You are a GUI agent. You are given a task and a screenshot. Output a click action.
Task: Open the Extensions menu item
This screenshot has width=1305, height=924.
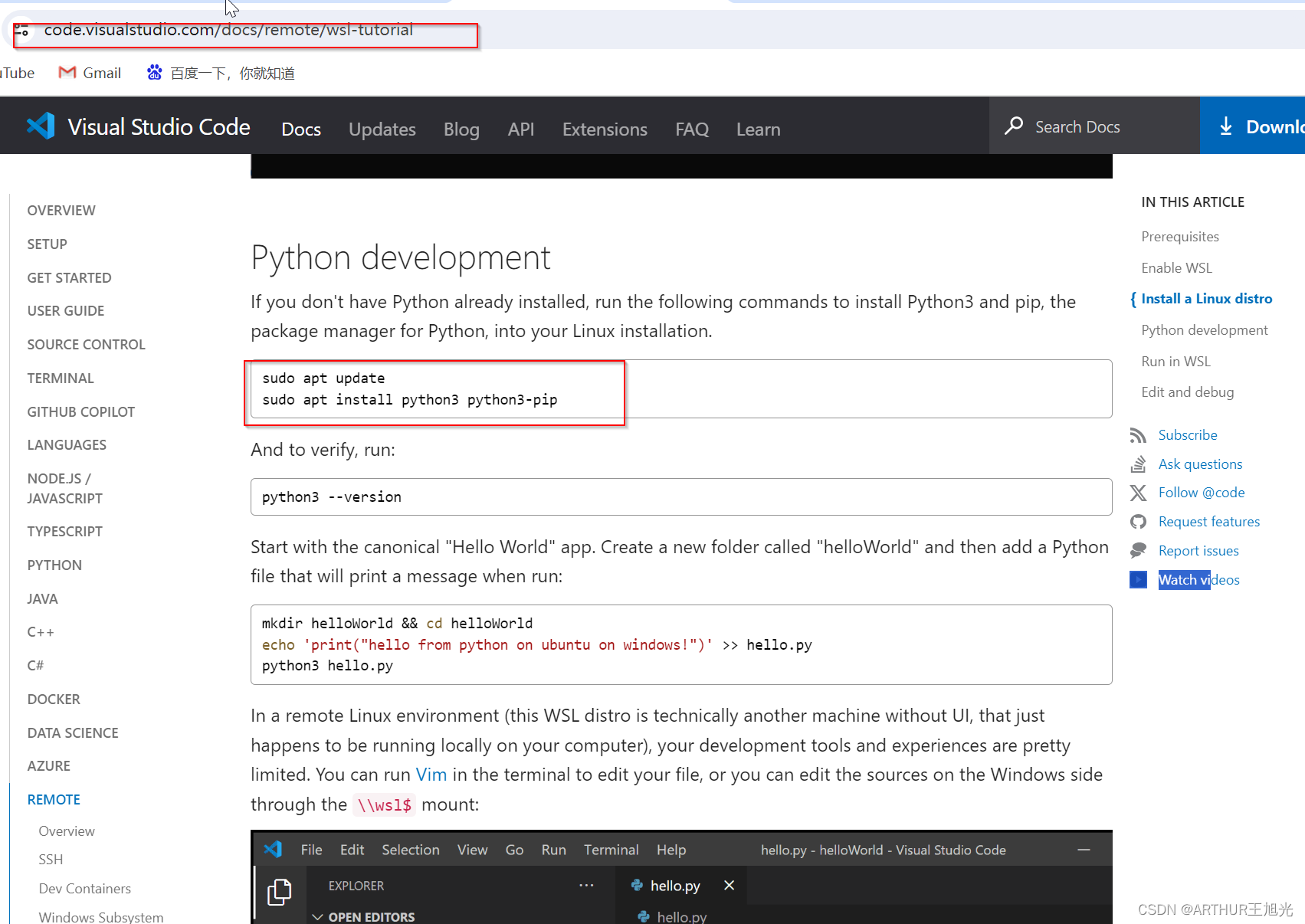pyautogui.click(x=604, y=129)
